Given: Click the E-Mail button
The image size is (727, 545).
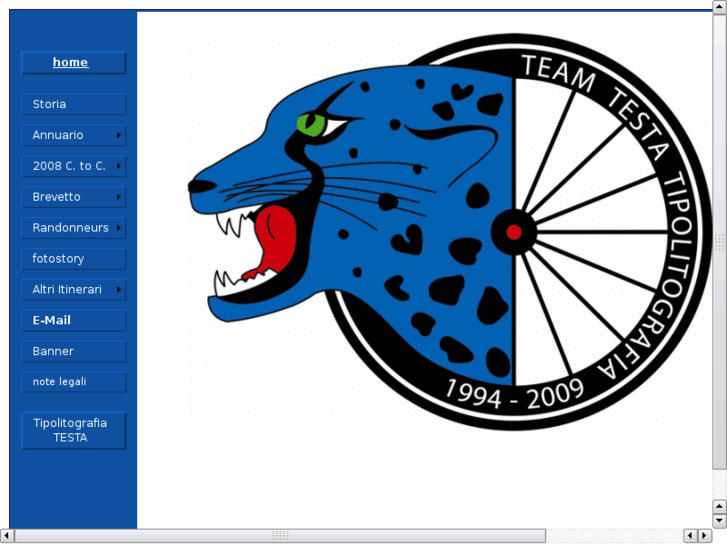Looking at the screenshot, I should (x=73, y=321).
